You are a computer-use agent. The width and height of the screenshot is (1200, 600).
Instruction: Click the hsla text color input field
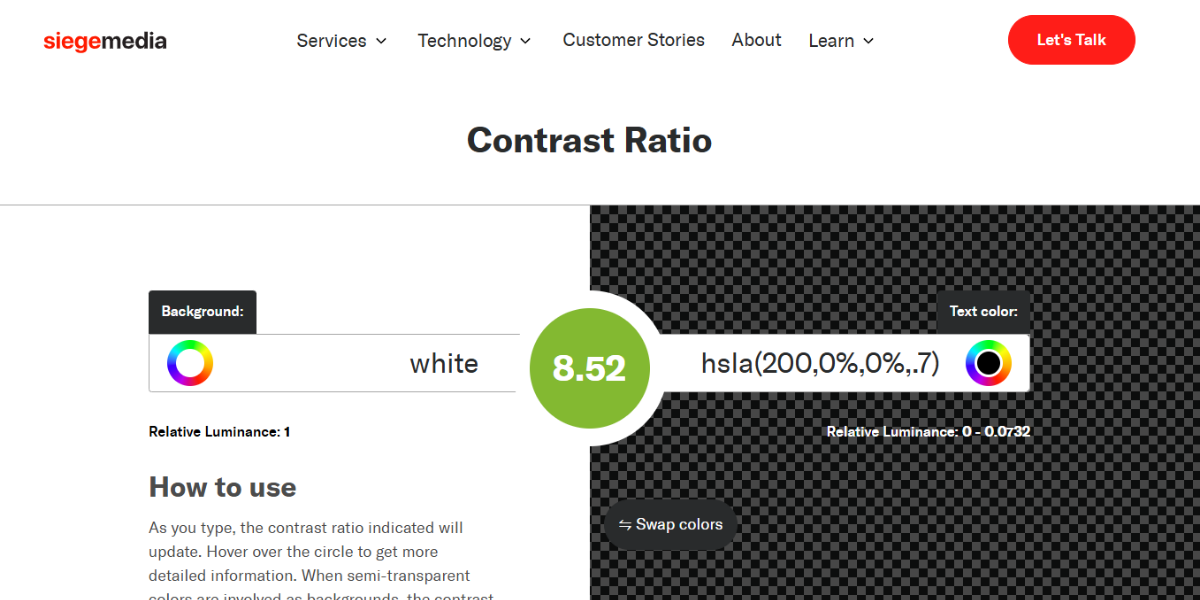tap(820, 363)
